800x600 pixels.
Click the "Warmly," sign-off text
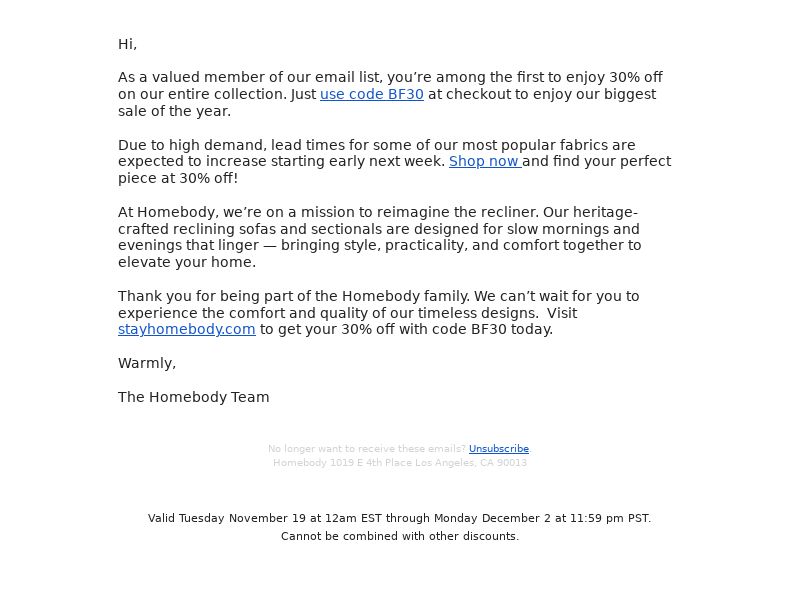[147, 363]
